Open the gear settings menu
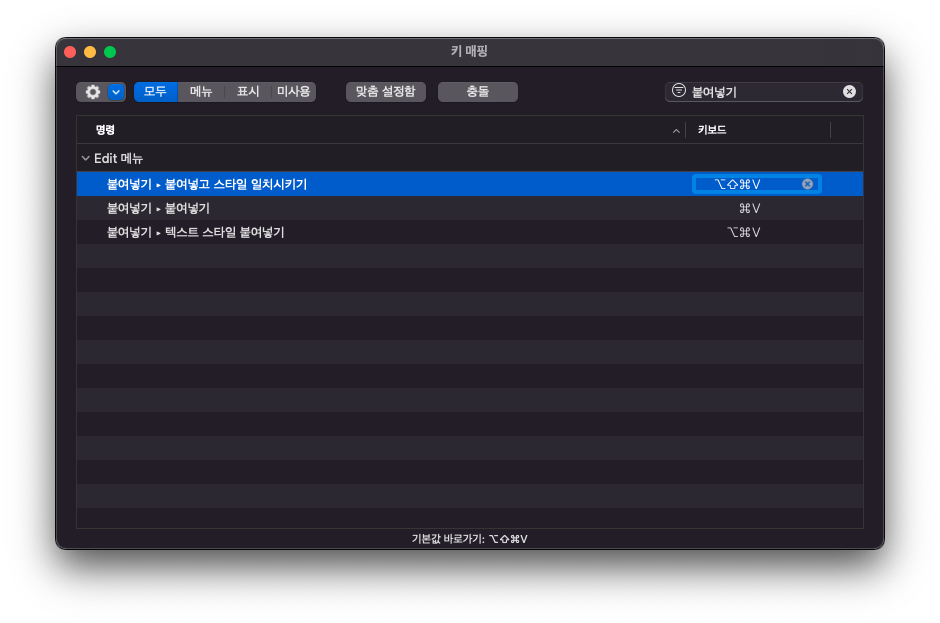The height and width of the screenshot is (623, 940). (x=92, y=92)
